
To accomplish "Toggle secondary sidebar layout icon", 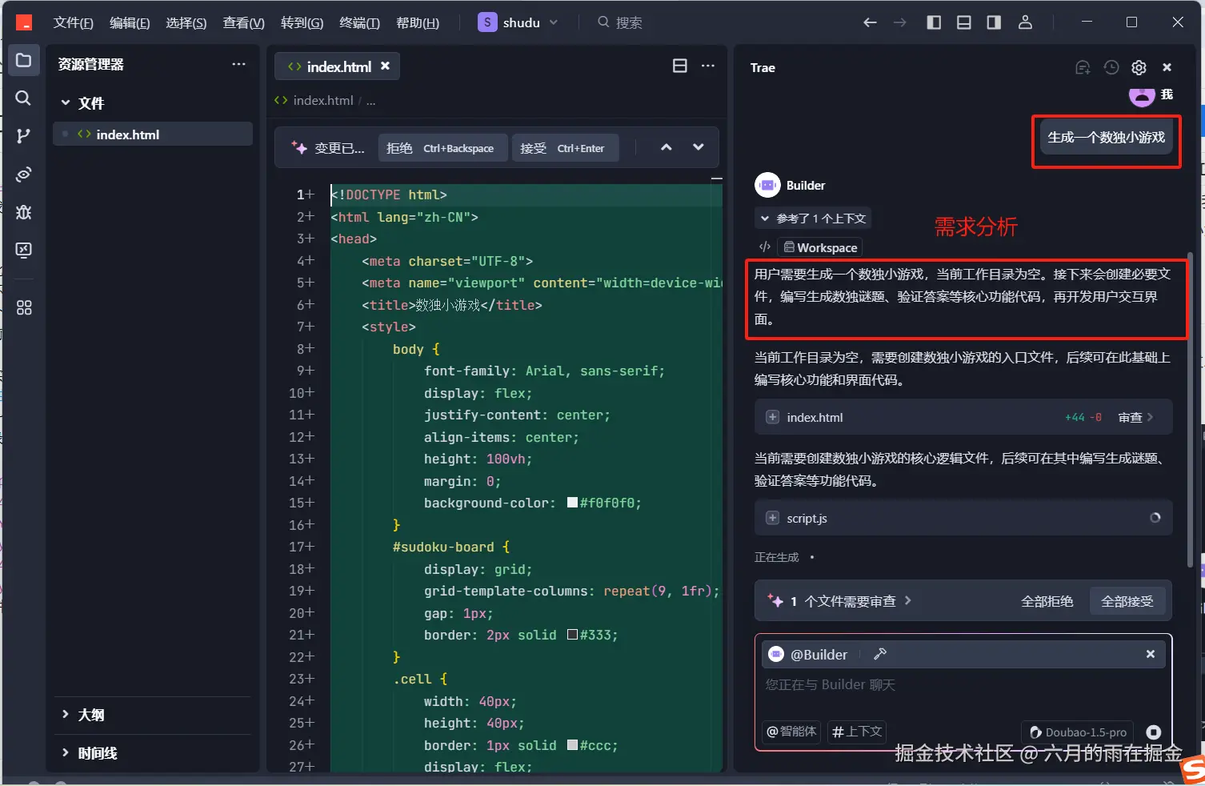I will pos(994,22).
